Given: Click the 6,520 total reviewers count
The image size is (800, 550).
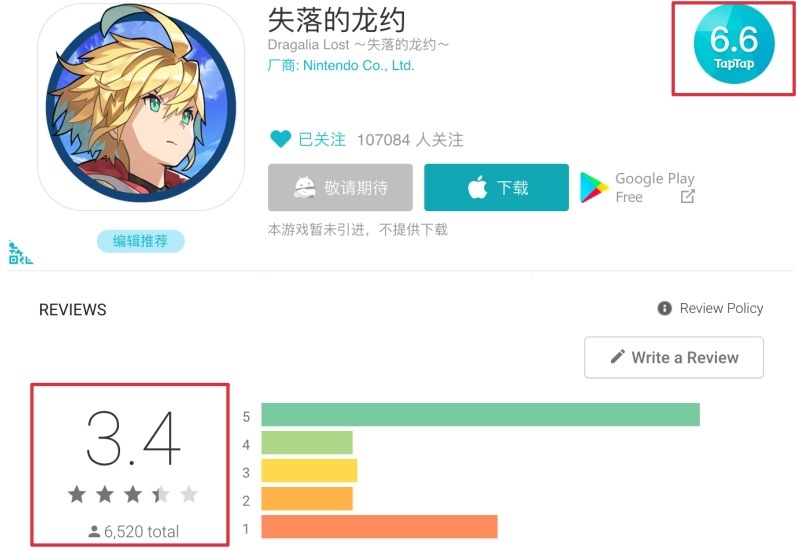Looking at the screenshot, I should [134, 532].
